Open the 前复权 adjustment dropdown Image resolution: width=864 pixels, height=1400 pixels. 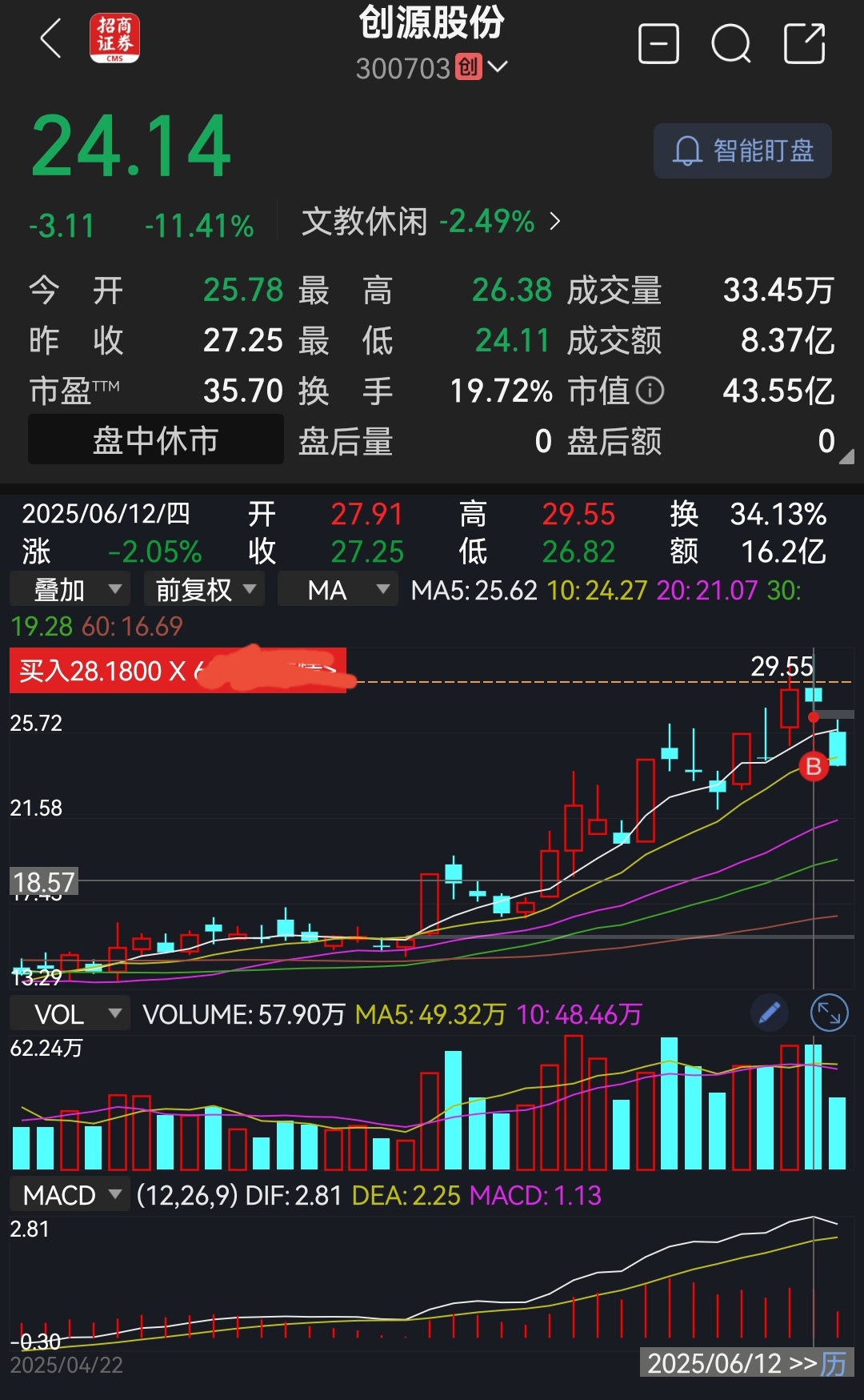204,590
